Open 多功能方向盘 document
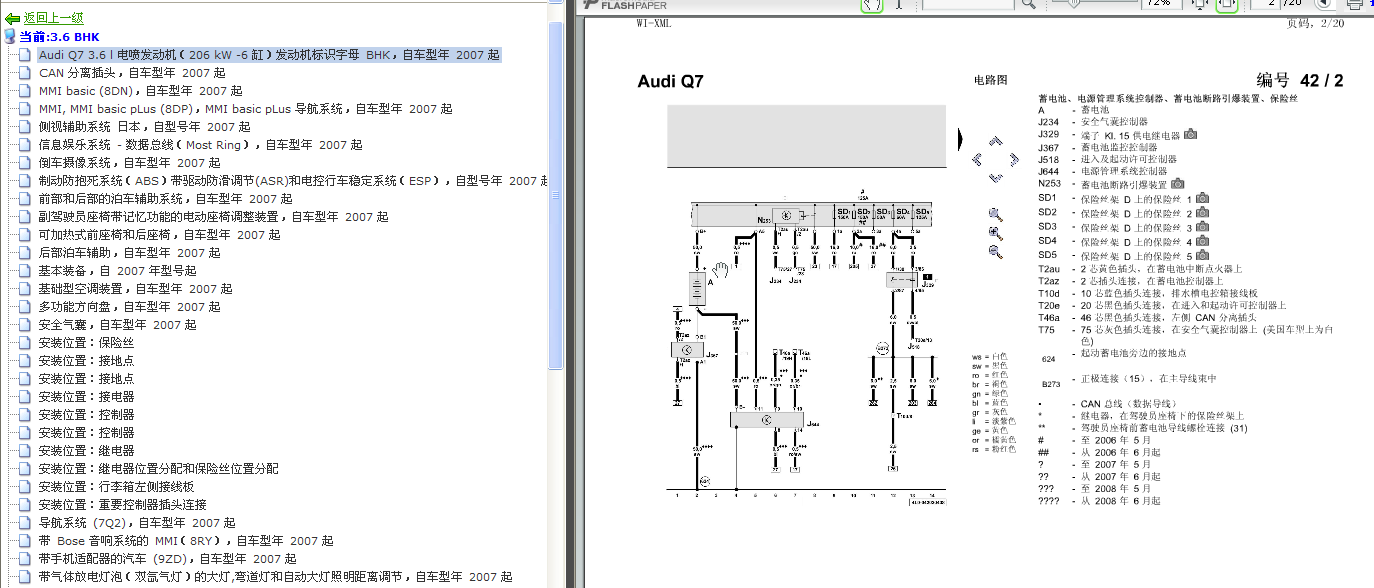The width and height of the screenshot is (1374, 588). point(129,307)
